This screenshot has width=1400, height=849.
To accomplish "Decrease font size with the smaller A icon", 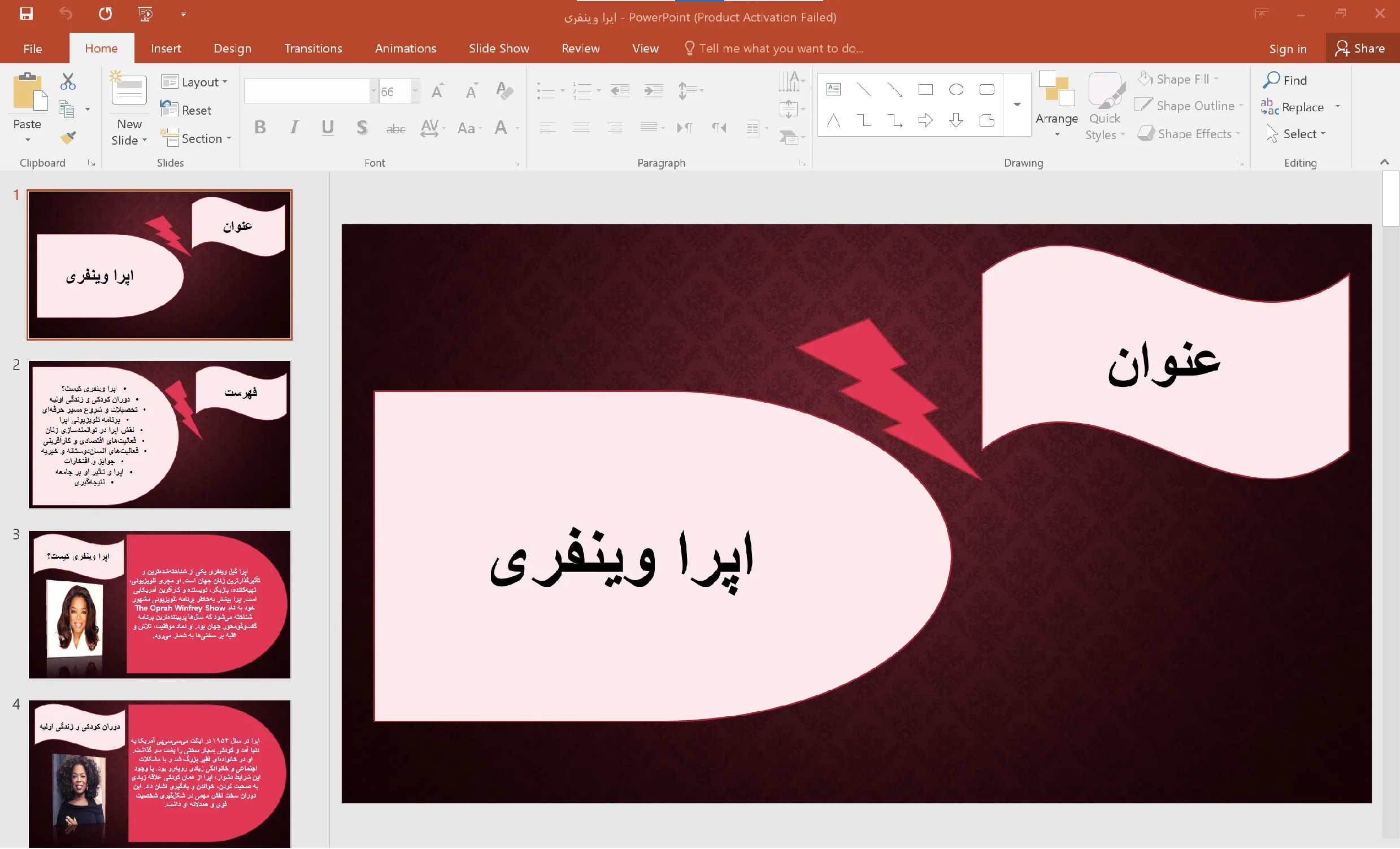I will pos(472,91).
